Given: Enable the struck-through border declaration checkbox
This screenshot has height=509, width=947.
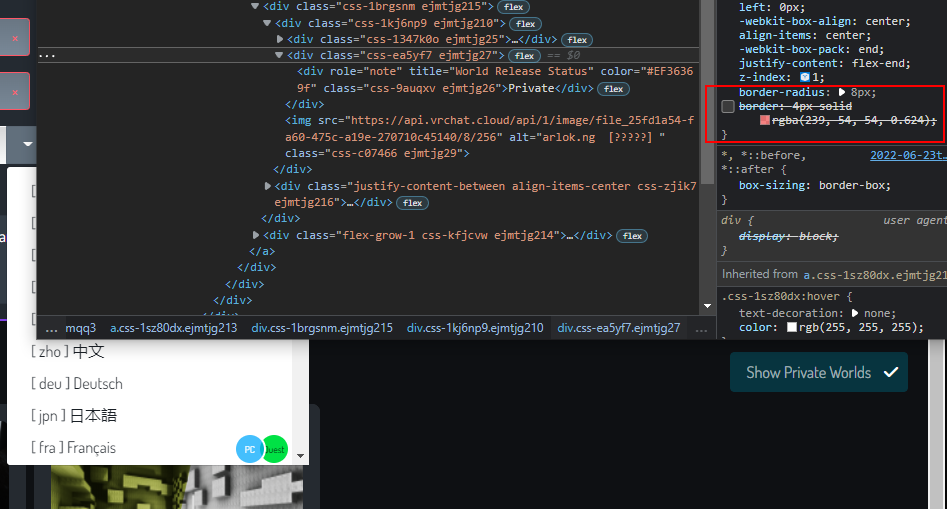Looking at the screenshot, I should [728, 107].
